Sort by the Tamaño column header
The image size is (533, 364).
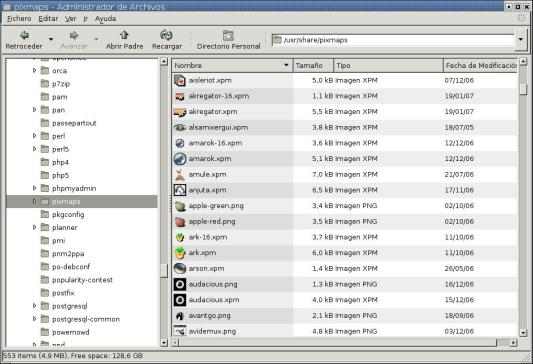point(313,65)
